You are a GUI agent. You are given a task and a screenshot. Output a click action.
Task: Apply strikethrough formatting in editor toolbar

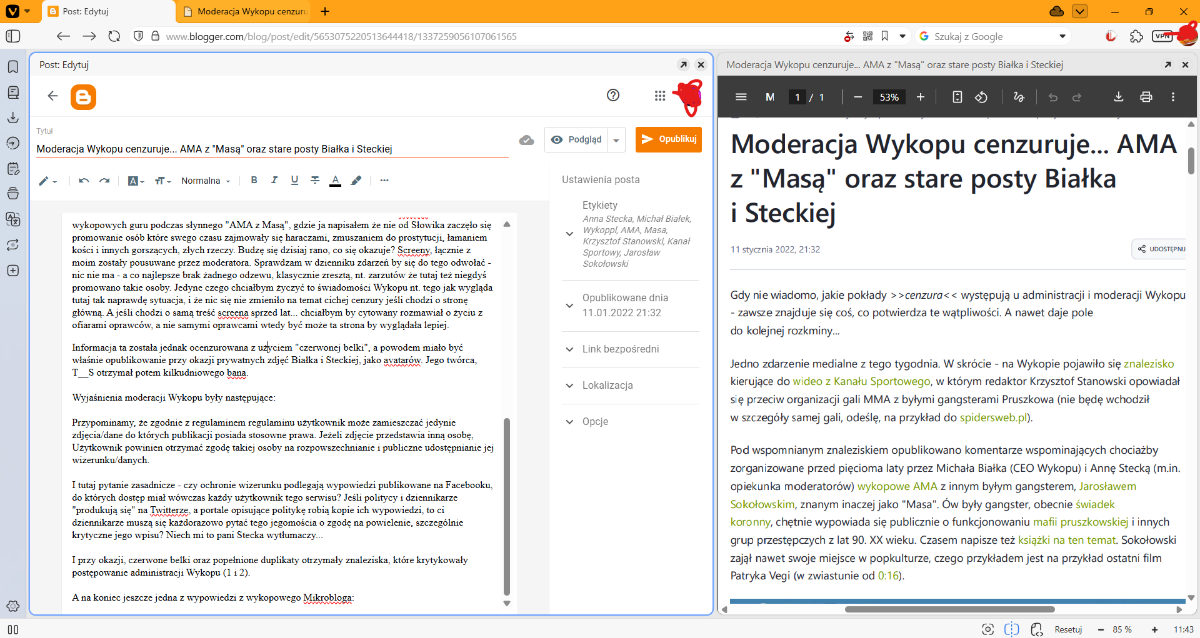tap(314, 181)
